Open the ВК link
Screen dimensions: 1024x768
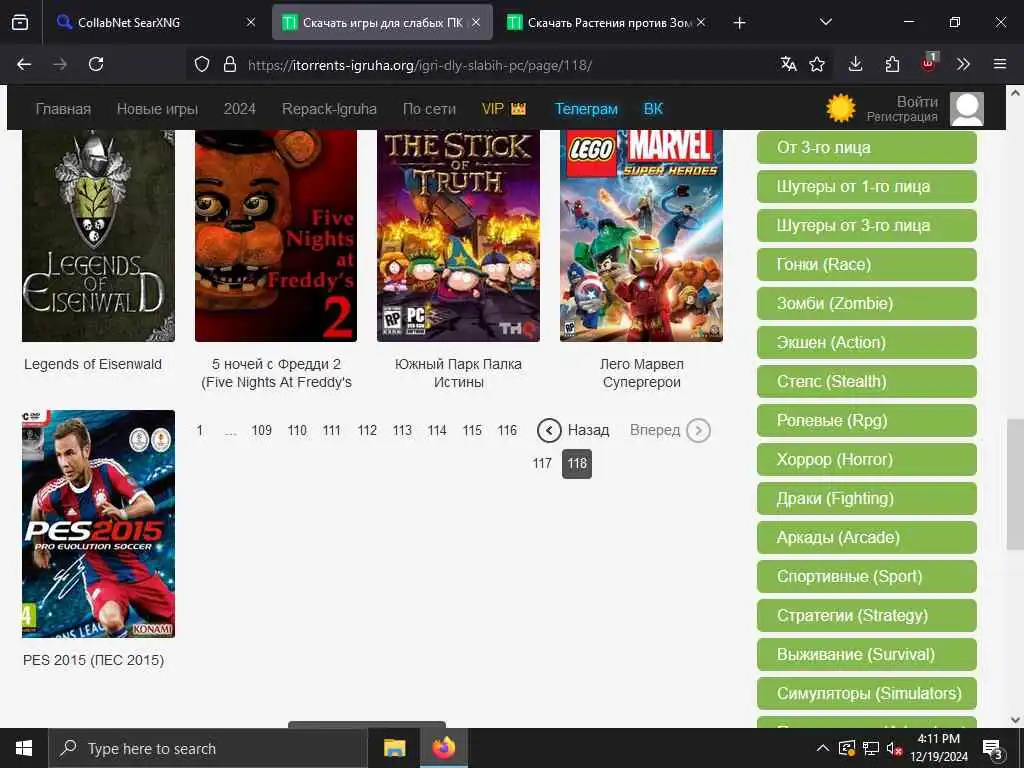coord(653,109)
